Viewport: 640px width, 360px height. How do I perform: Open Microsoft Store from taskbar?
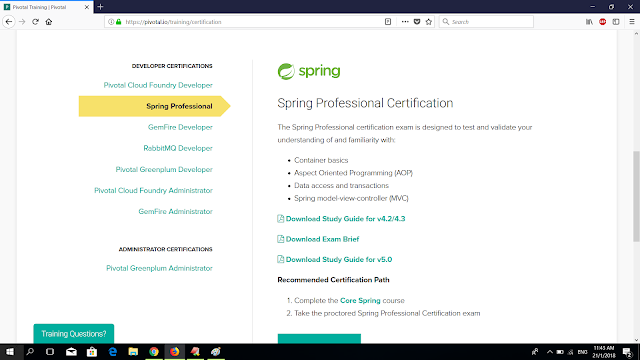coord(92,352)
